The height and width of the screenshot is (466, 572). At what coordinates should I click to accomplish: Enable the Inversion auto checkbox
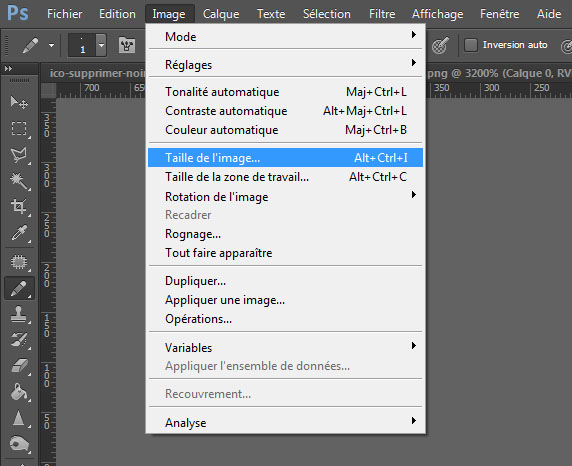[x=471, y=45]
